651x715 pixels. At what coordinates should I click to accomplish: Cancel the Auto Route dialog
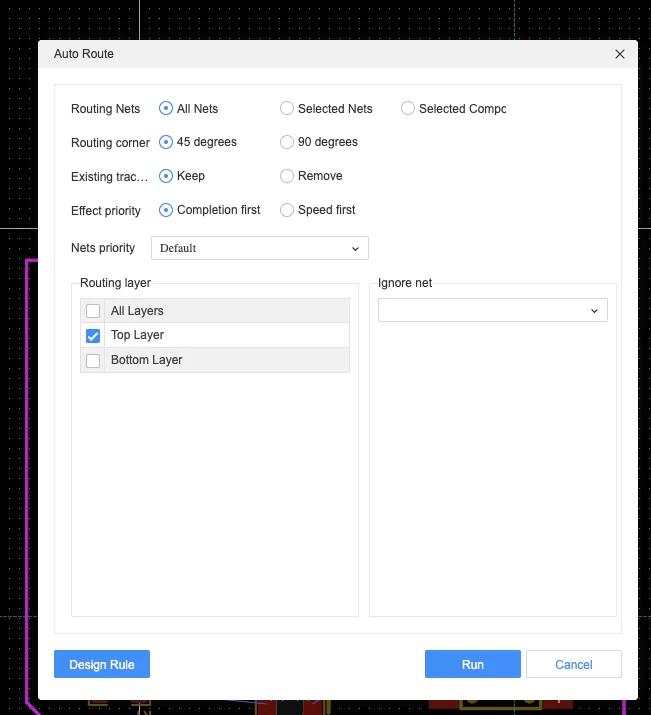tap(573, 665)
